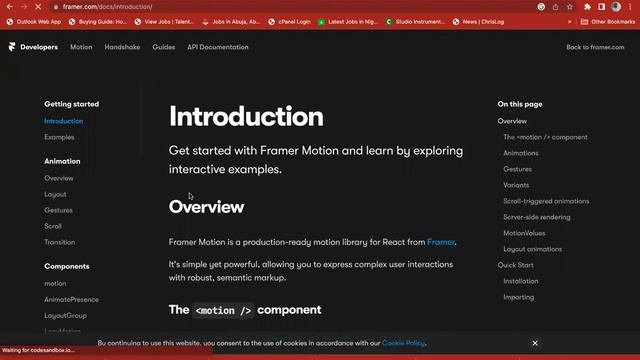640x360 pixels.
Task: Open AnimatePresence in sidebar
Action: (x=71, y=299)
